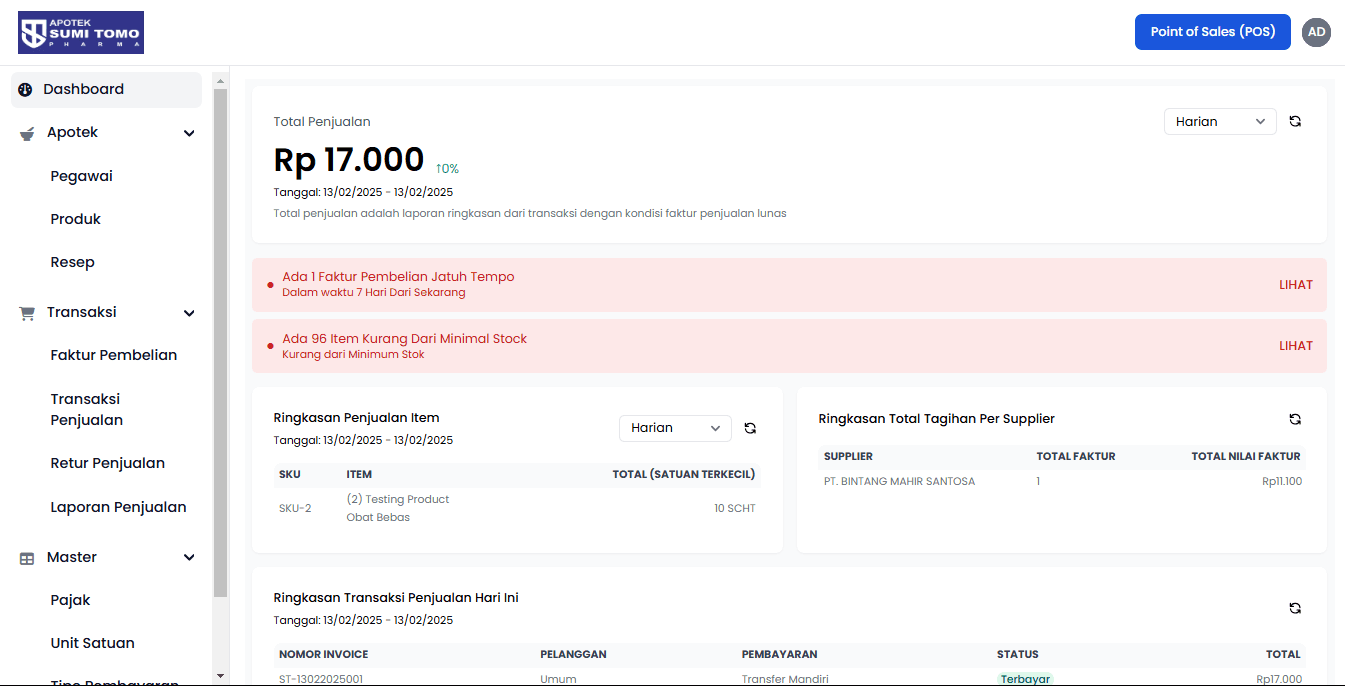The width and height of the screenshot is (1345, 686).
Task: Click the Apotek Sumi Tomo Pharma logo
Action: [x=81, y=32]
